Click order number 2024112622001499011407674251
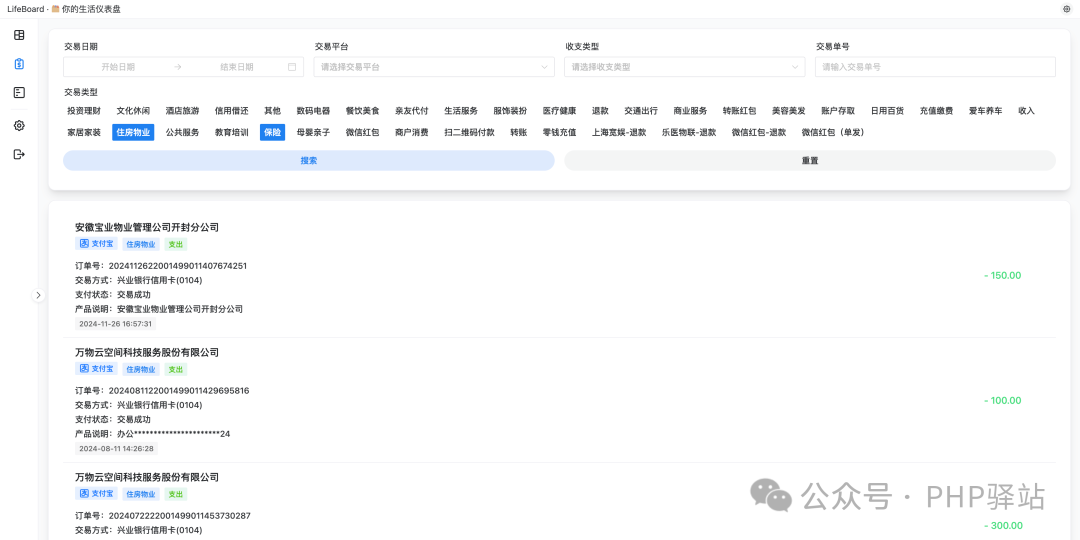The width and height of the screenshot is (1080, 540). 178,266
